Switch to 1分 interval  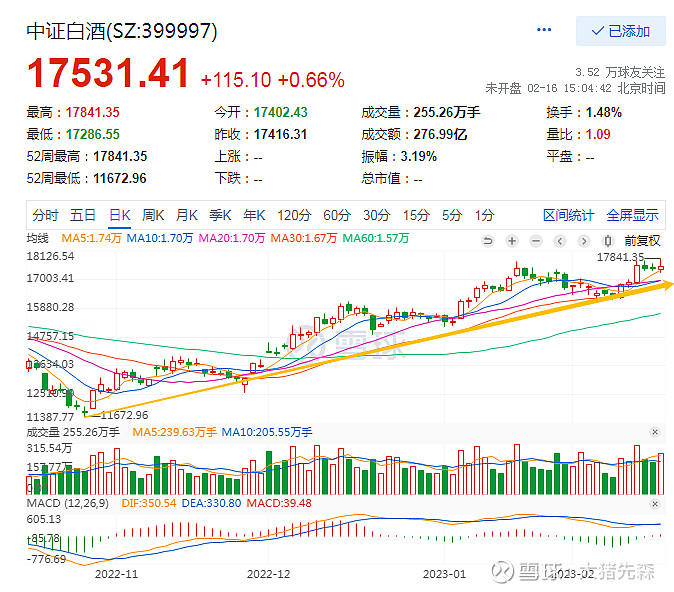[x=484, y=215]
